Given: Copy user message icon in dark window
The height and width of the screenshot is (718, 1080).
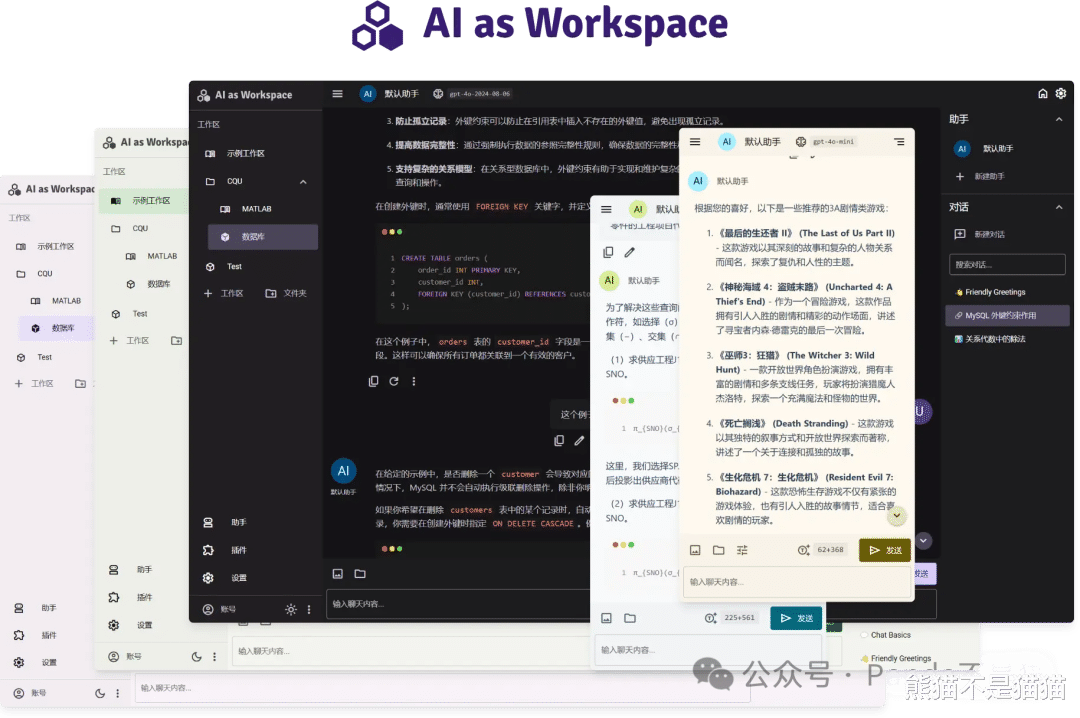Looking at the screenshot, I should (x=559, y=441).
